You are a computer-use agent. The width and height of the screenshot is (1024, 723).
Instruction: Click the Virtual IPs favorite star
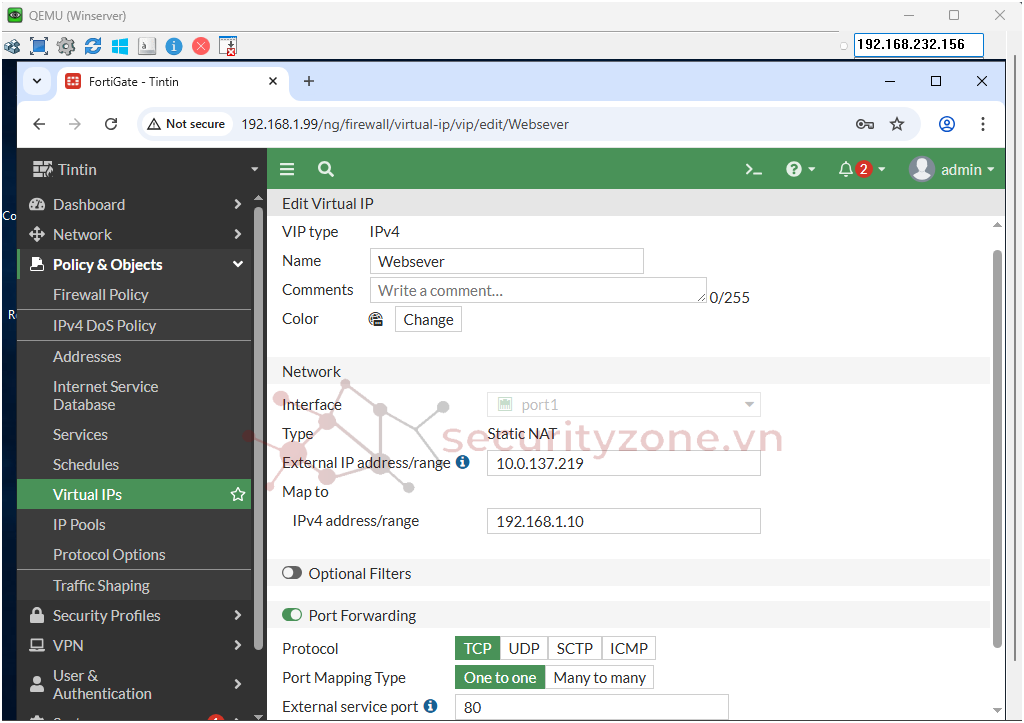click(238, 495)
